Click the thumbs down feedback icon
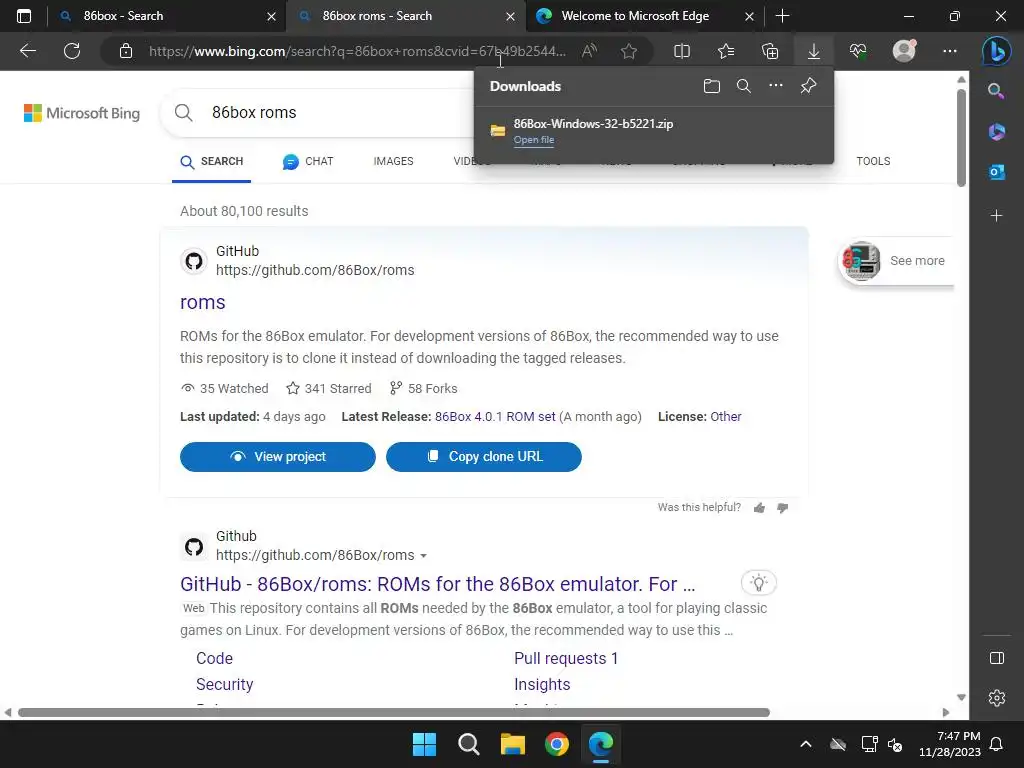 (x=782, y=508)
